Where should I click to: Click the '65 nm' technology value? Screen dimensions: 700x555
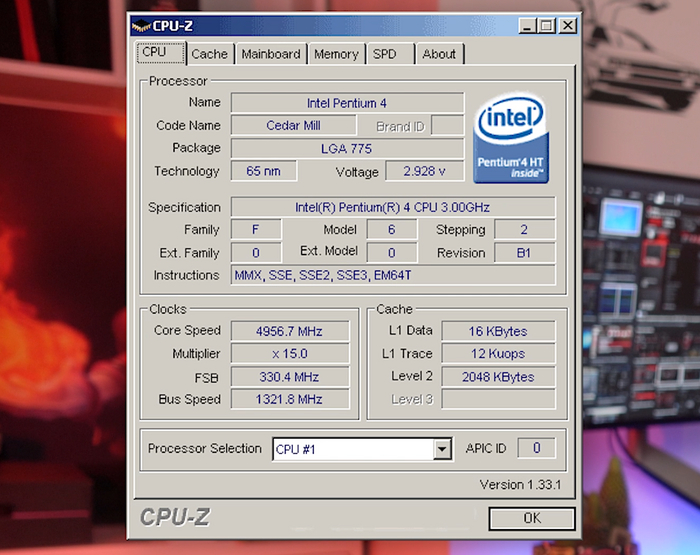pos(263,171)
